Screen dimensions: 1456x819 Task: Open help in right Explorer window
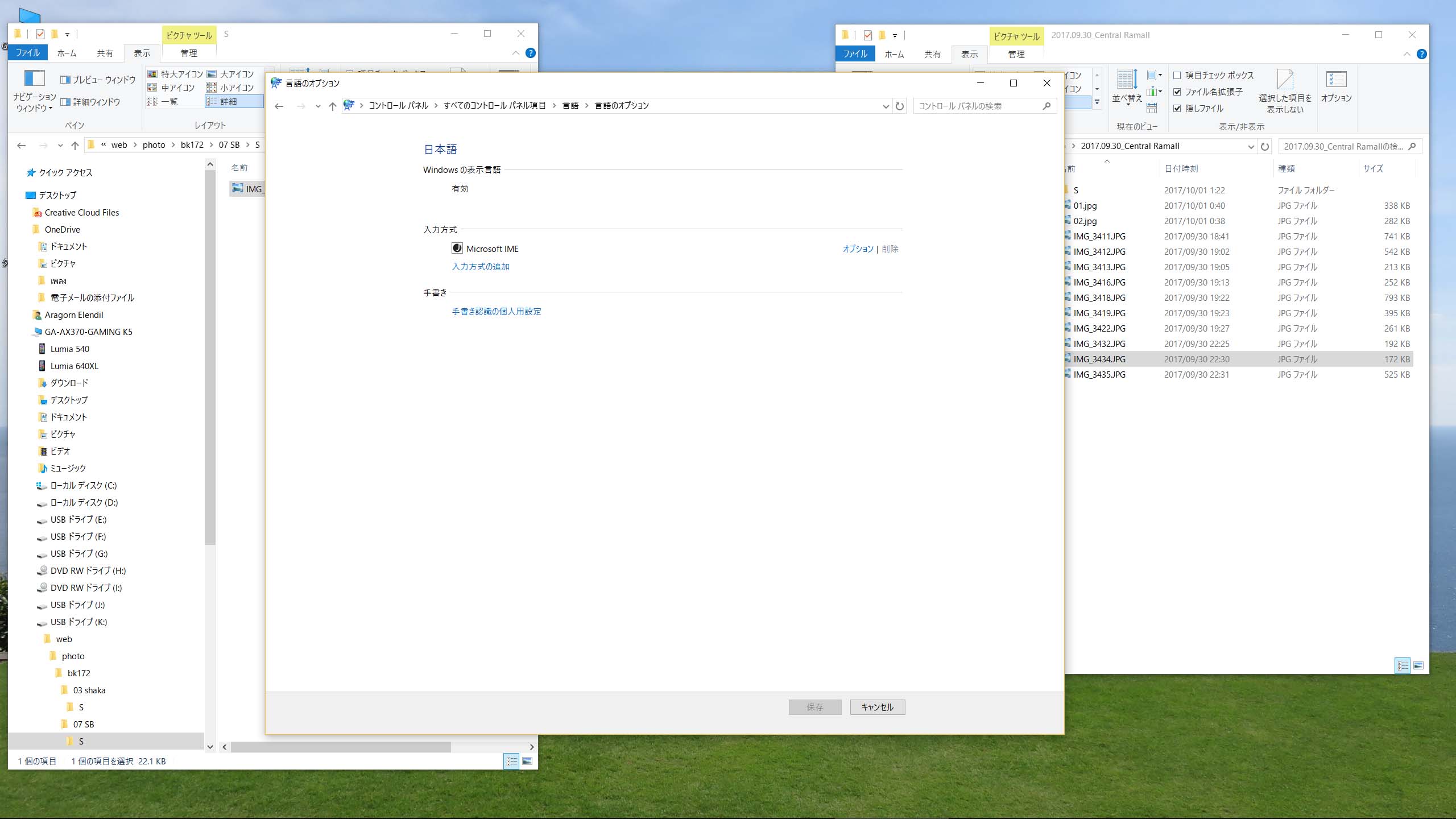point(1421,54)
